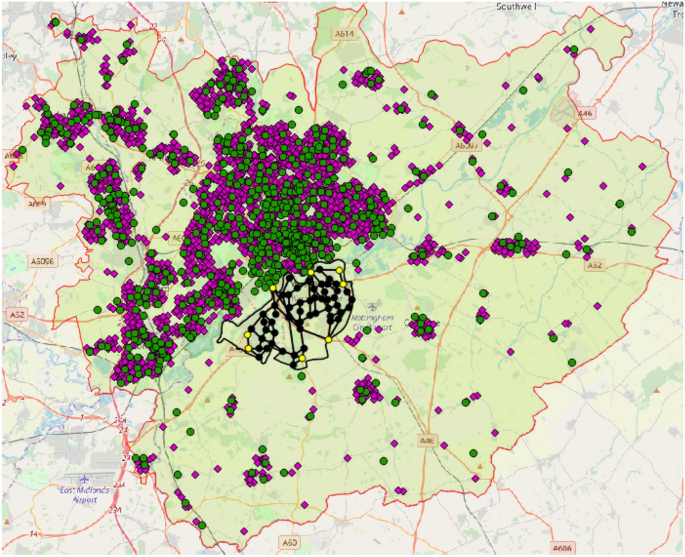Select the northwesternmost green circle marker

click(x=55, y=22)
